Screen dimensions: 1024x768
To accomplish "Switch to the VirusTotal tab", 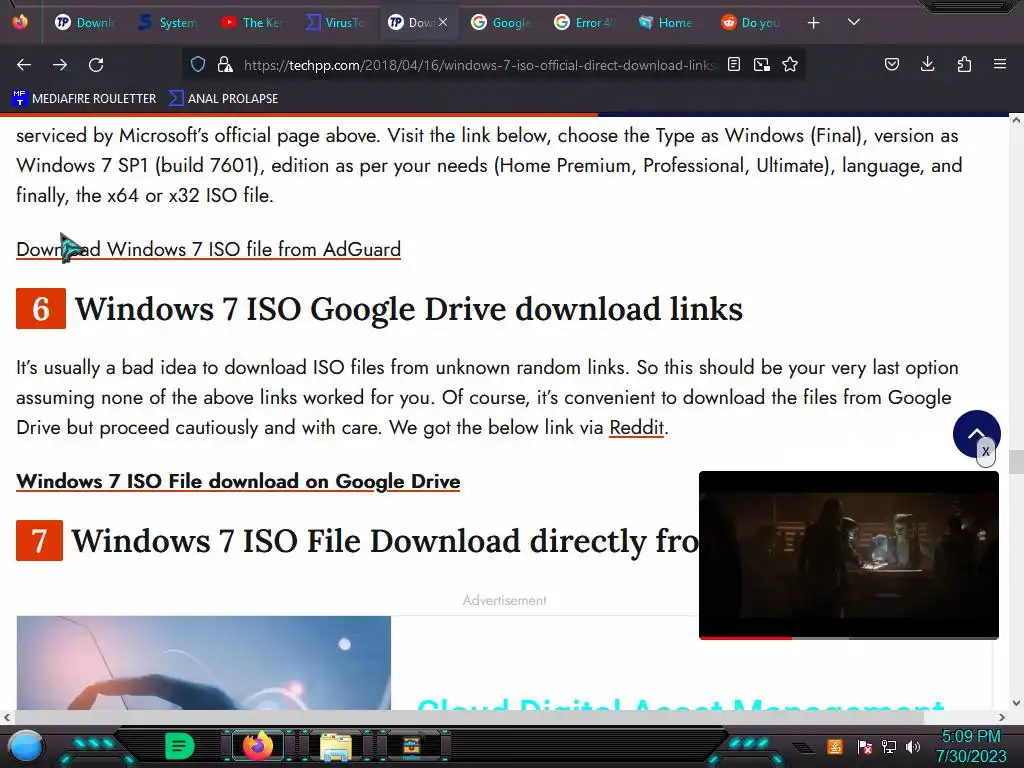I will pos(334,23).
